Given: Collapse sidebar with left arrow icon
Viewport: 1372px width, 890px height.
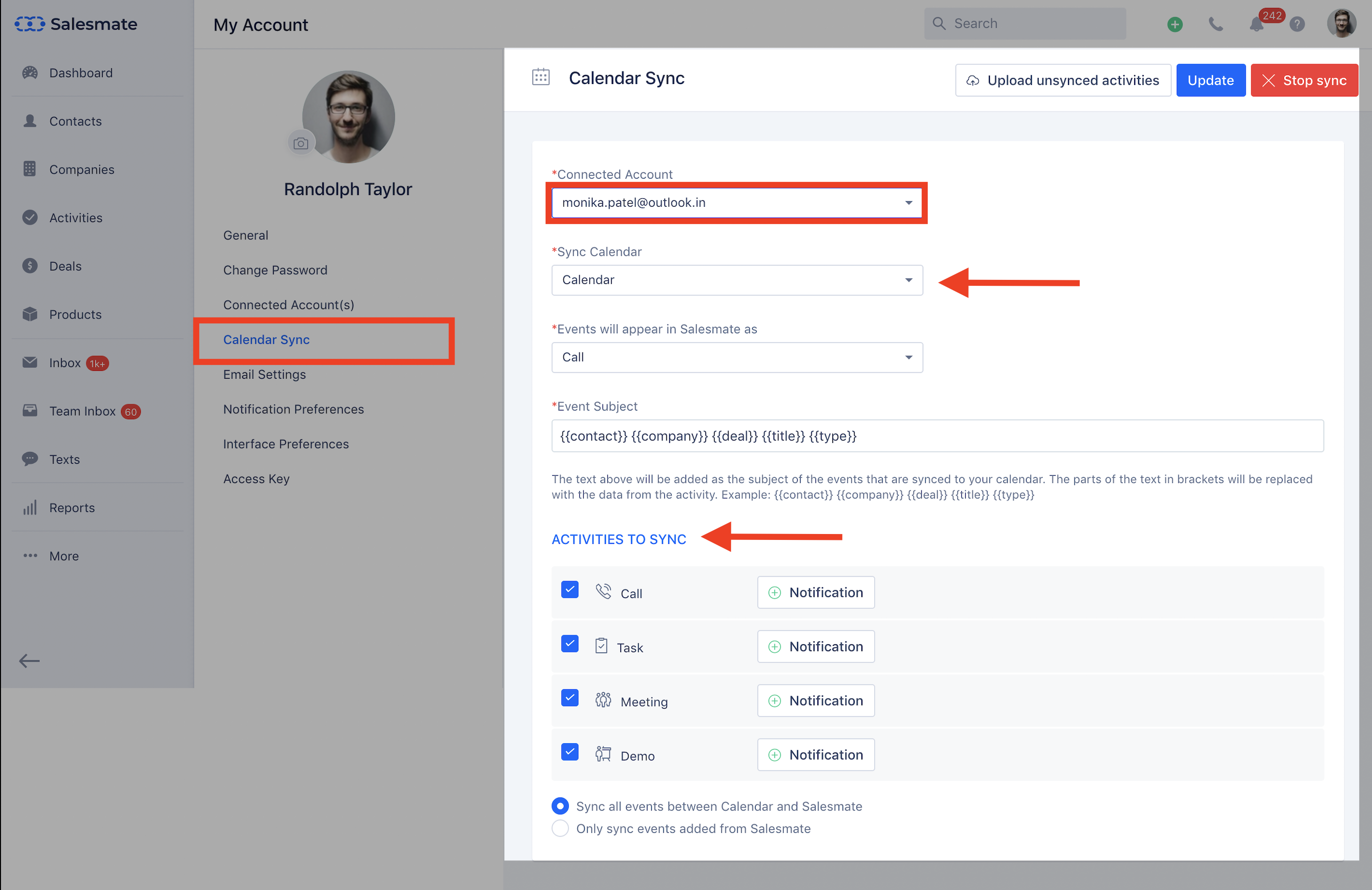Looking at the screenshot, I should [x=29, y=661].
